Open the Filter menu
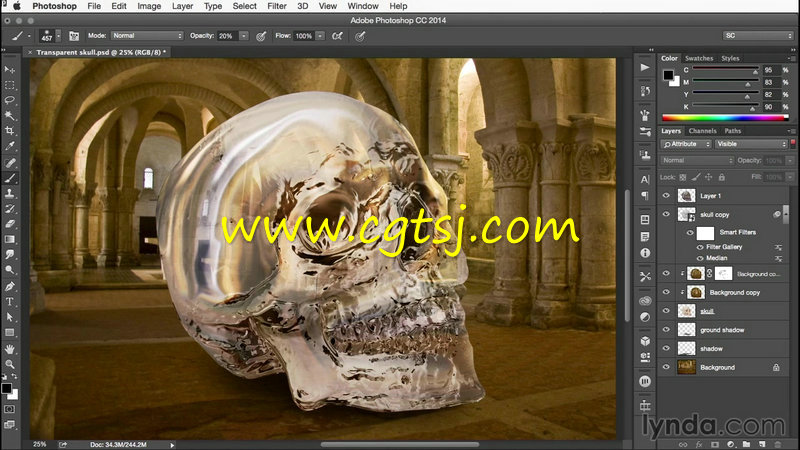This screenshot has width=800, height=450. [x=277, y=6]
